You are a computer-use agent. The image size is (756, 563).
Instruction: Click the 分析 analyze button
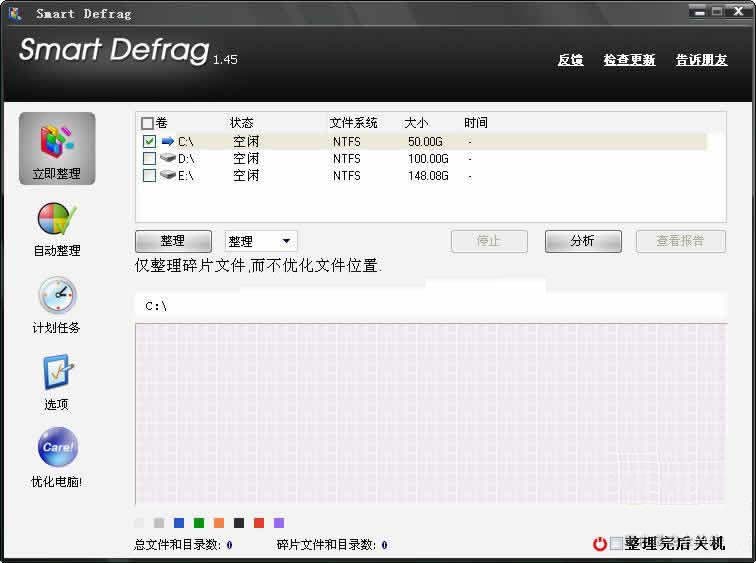[583, 241]
